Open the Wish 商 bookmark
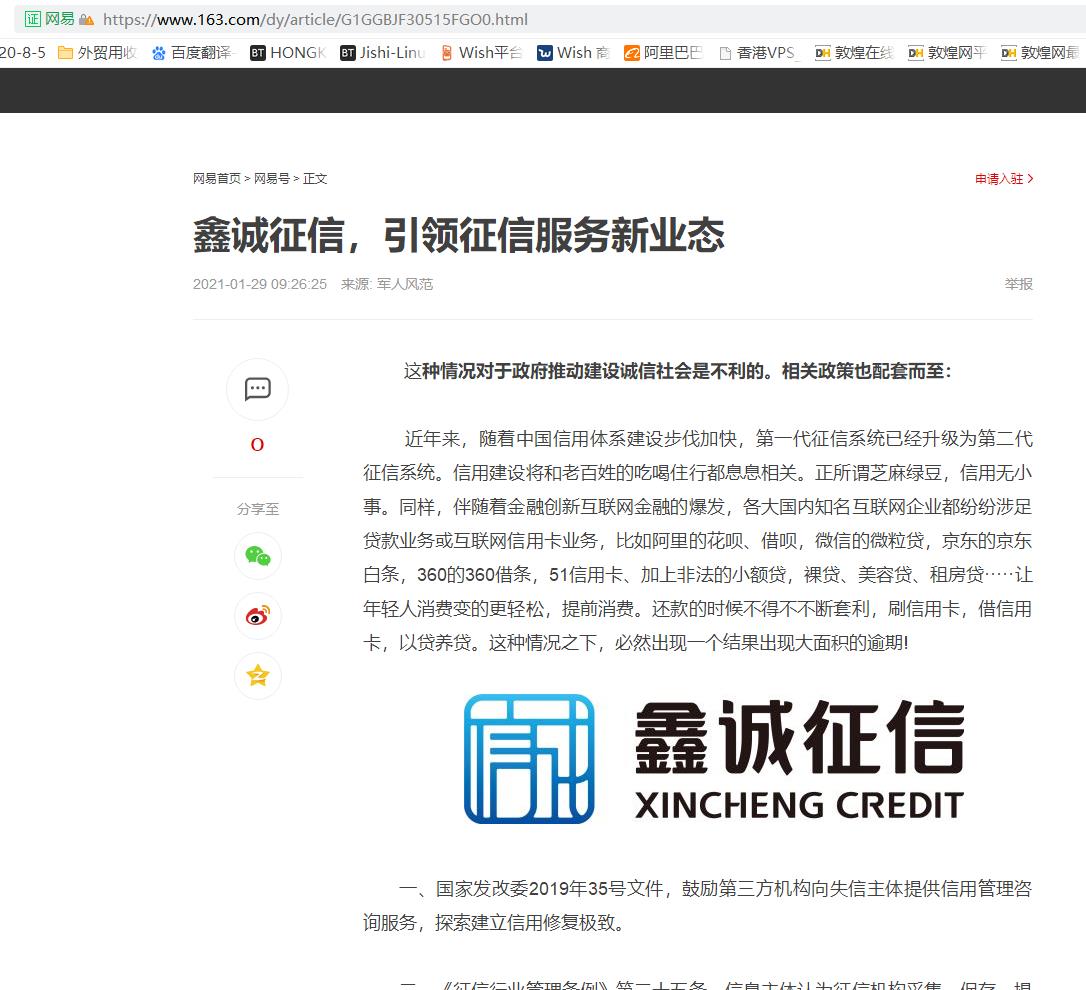Viewport: 1086px width, 990px height. point(573,53)
